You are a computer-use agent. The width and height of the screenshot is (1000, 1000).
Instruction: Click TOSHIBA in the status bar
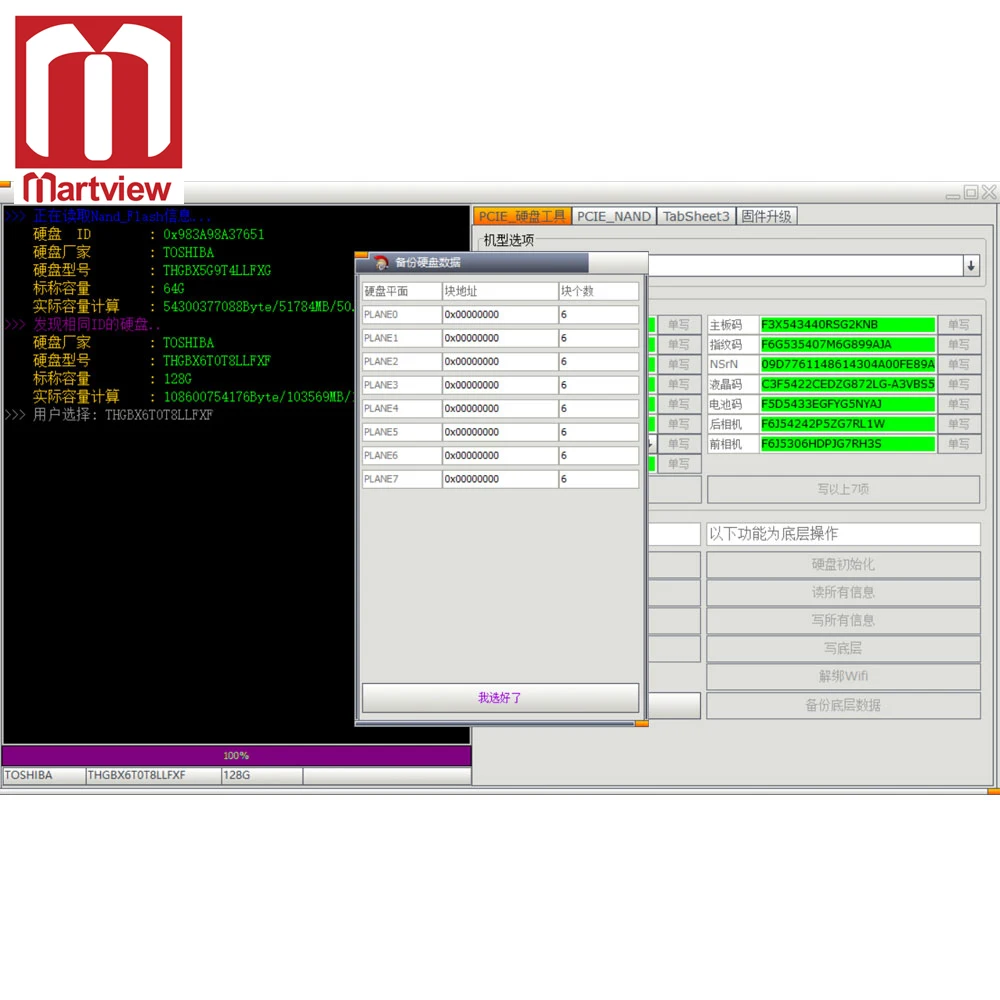pos(44,776)
